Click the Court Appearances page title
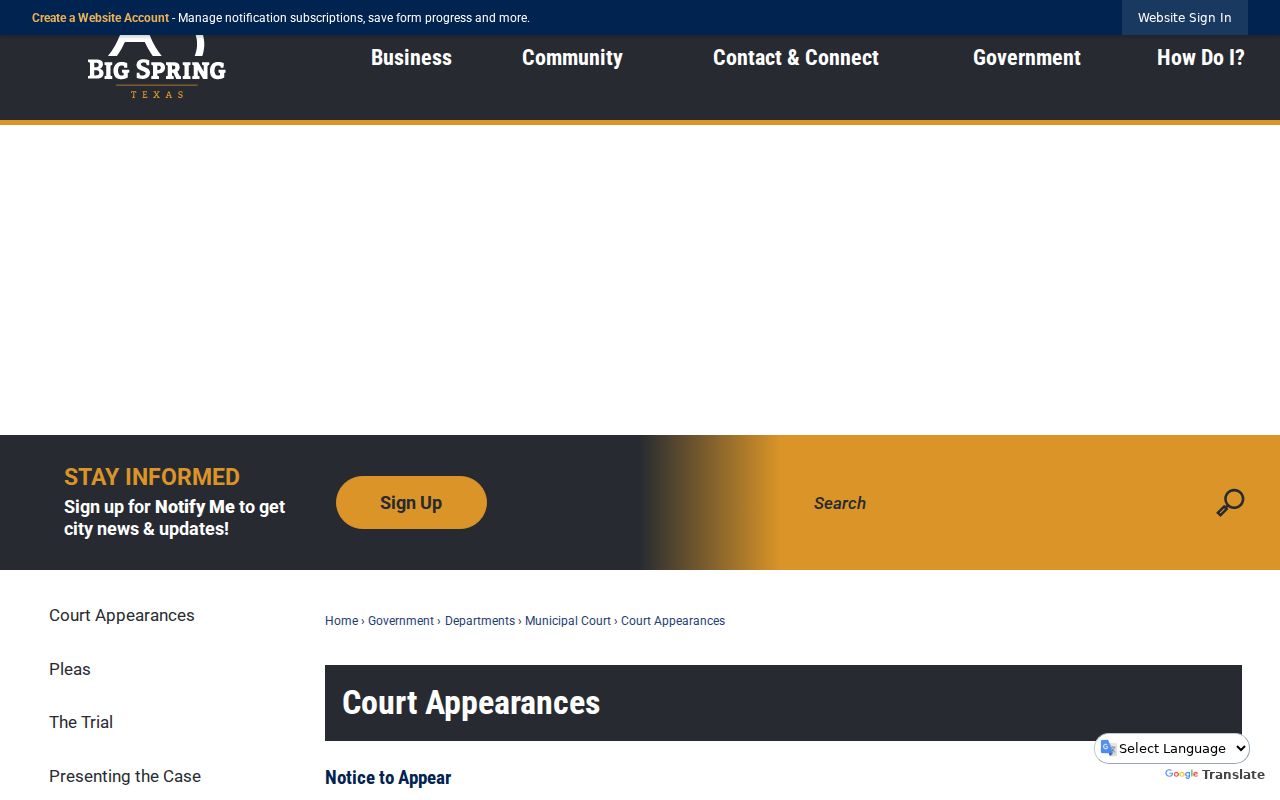Image resolution: width=1280 pixels, height=800 pixels. tap(471, 703)
